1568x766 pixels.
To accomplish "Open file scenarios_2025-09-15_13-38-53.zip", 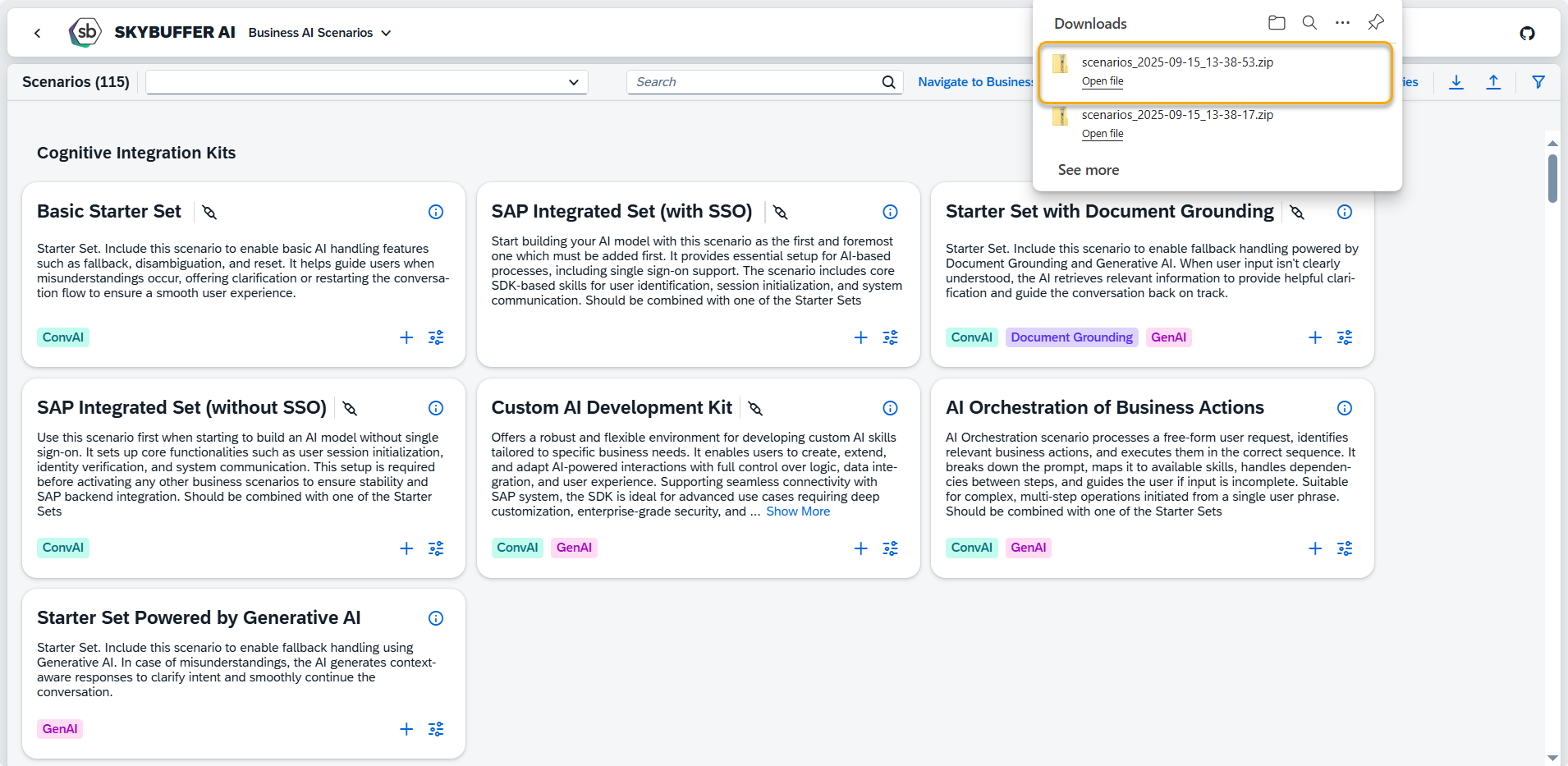I will tap(1103, 81).
